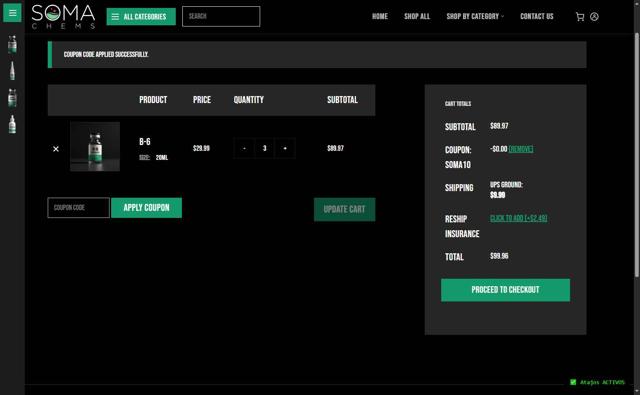Screen dimensions: 640x395
Task: Click the B-6 quantity value field
Action: 264,148
